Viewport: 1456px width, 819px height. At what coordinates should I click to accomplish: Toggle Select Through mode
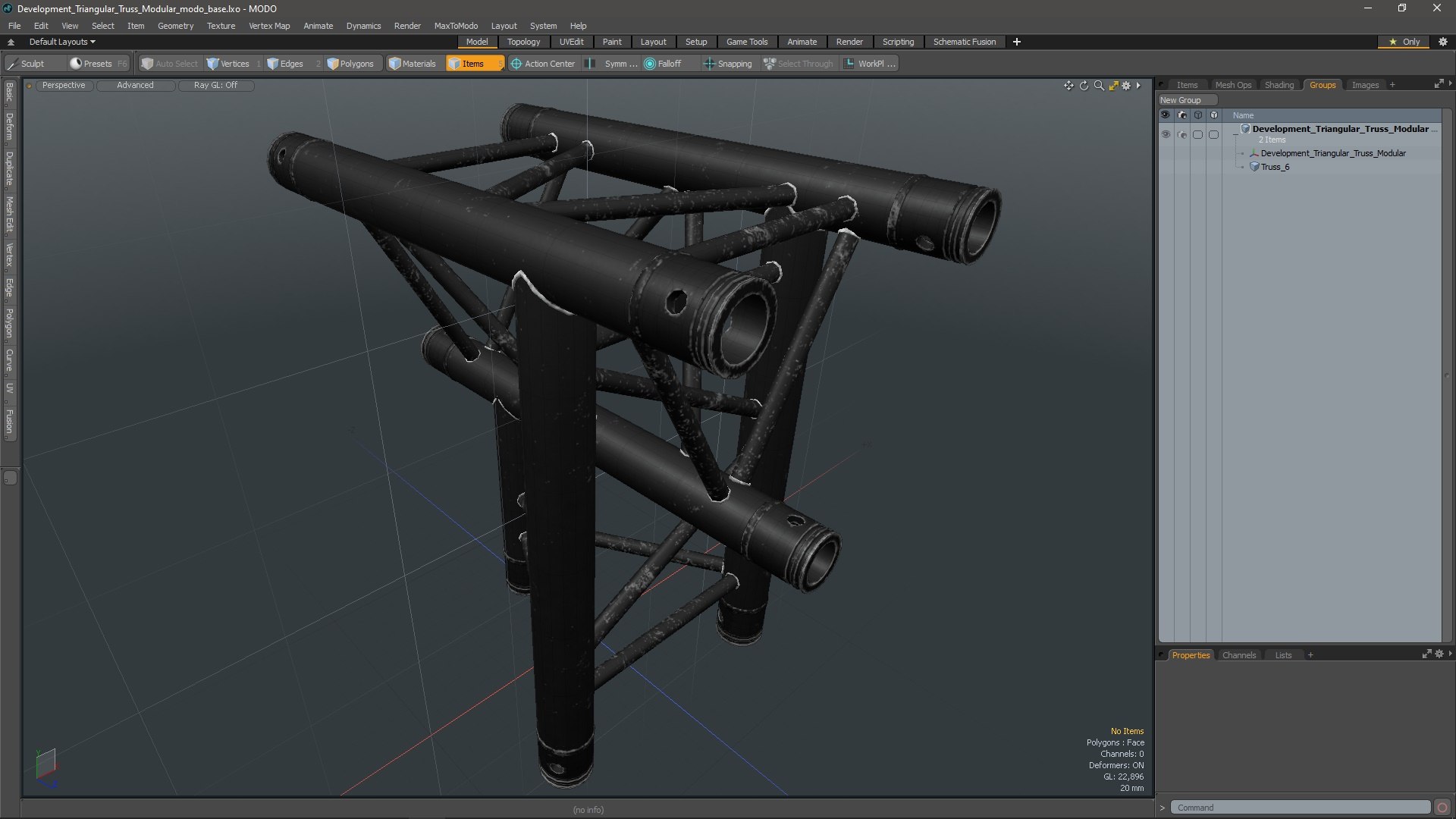799,64
